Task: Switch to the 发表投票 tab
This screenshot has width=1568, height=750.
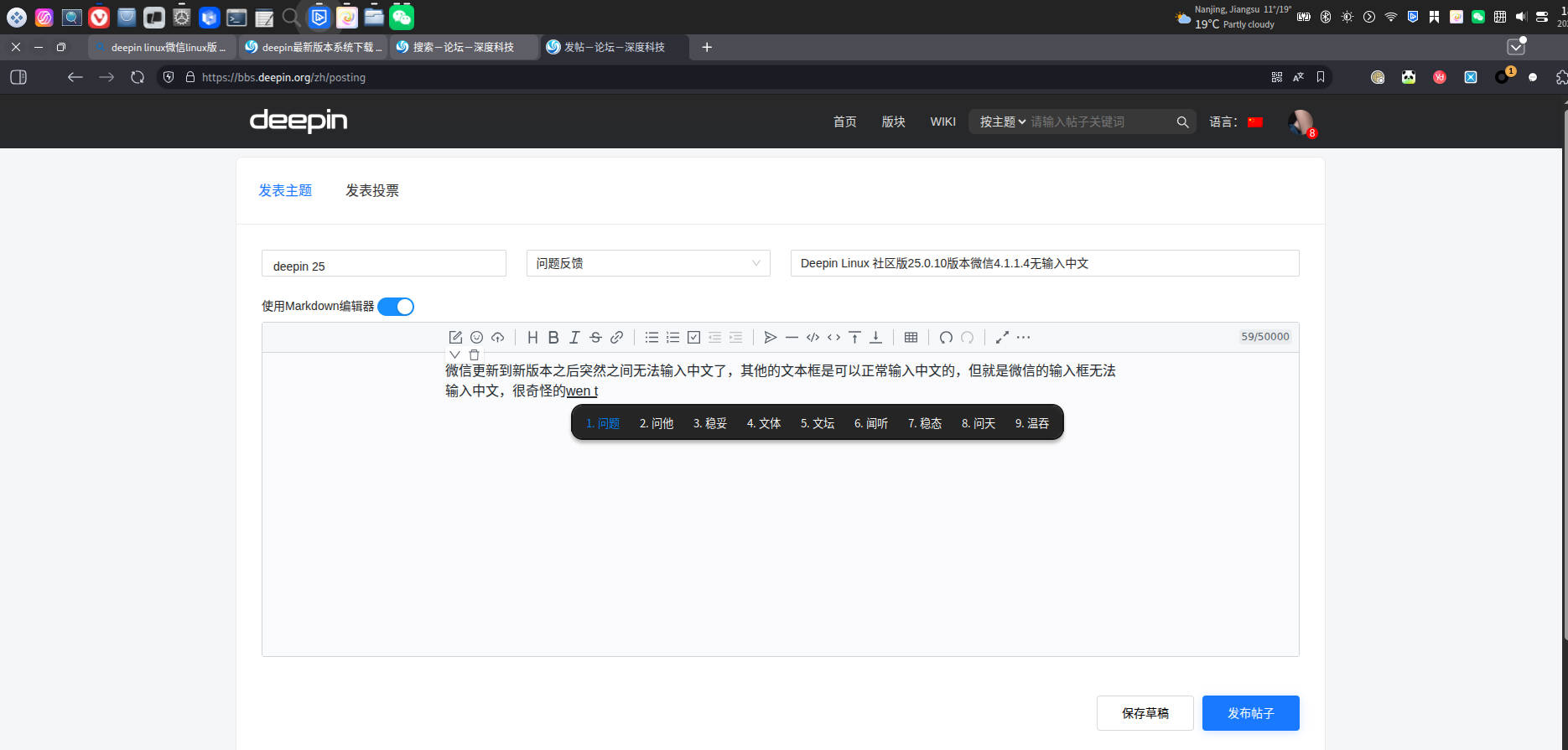Action: point(372,190)
